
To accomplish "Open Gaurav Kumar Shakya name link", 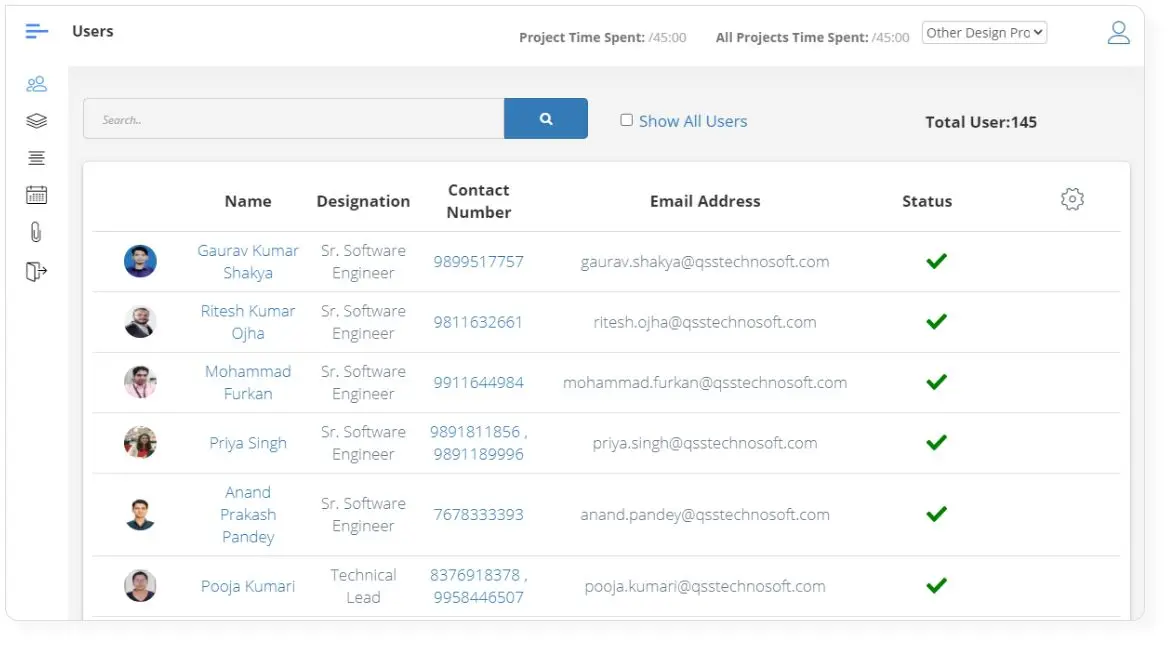I will [x=248, y=261].
